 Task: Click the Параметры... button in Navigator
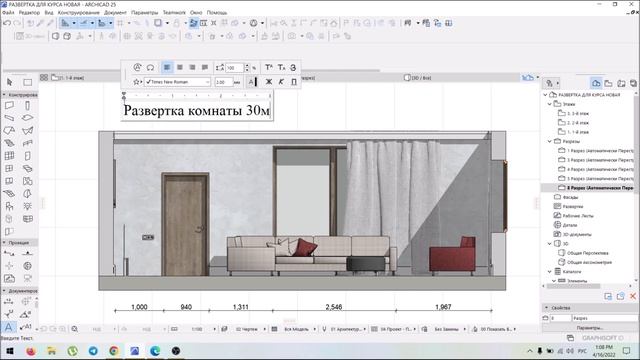tap(590, 328)
